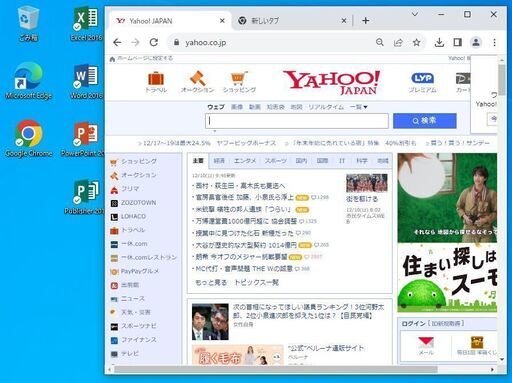Viewport: 512px width, 383px height.
Task: Go back with the browser back arrow
Action: coord(117,42)
